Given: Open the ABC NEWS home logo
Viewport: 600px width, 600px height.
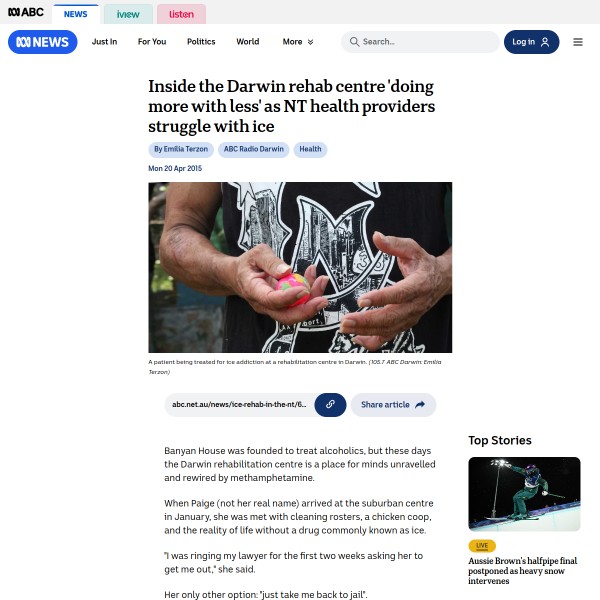Looking at the screenshot, I should click(42, 42).
